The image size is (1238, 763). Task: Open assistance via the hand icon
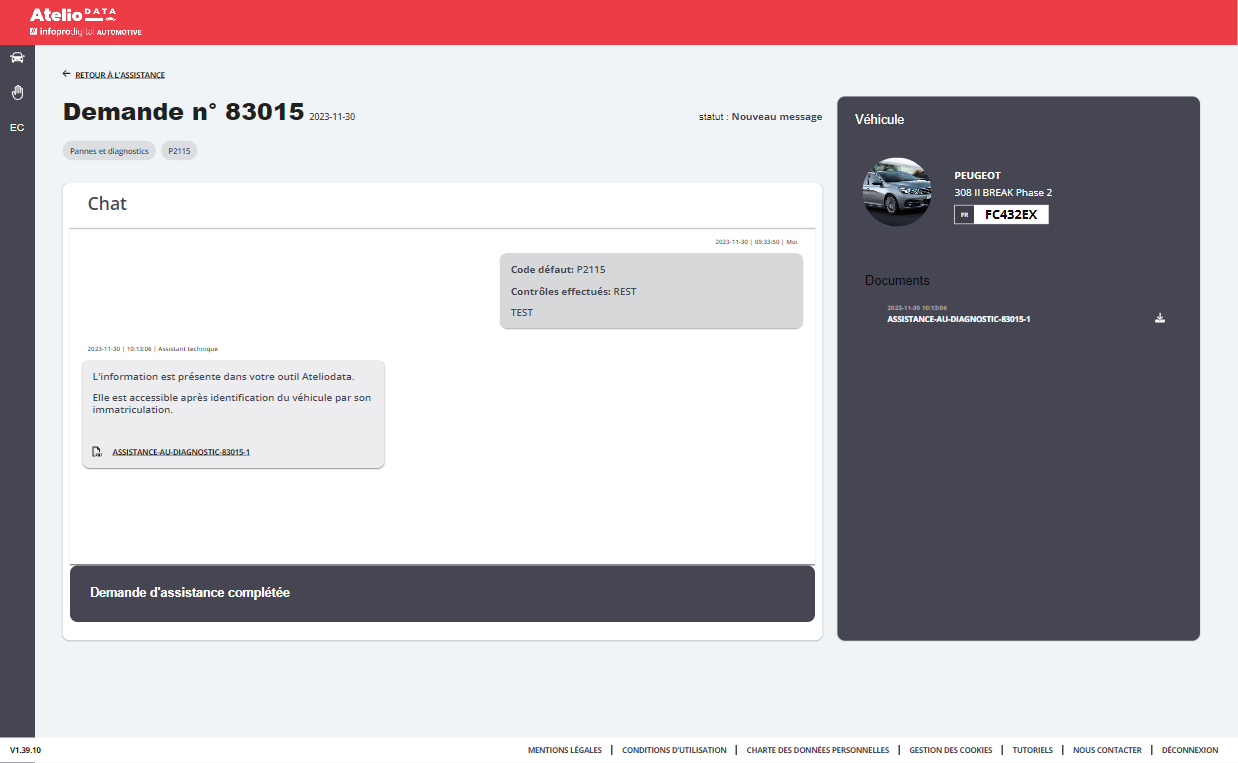tap(17, 92)
